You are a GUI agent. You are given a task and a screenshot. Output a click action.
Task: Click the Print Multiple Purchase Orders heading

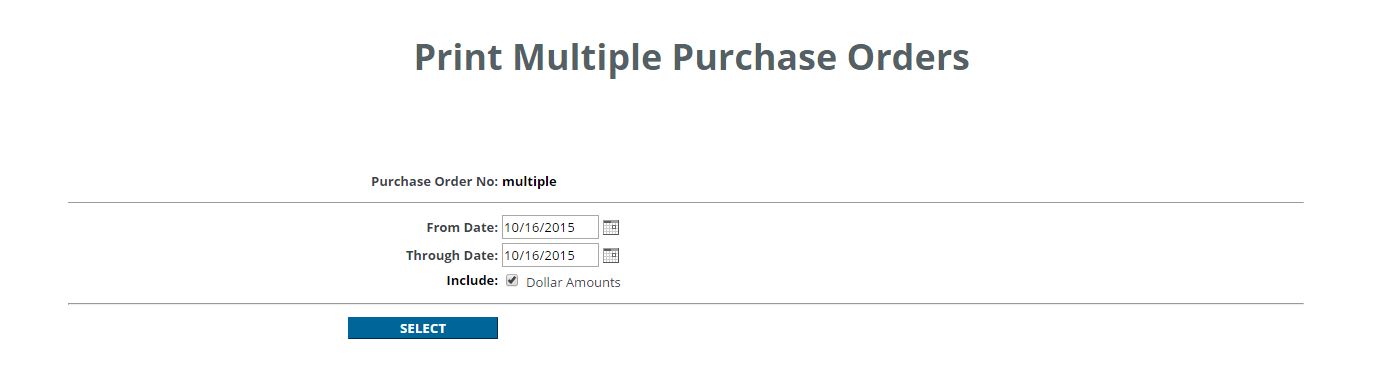[x=692, y=57]
